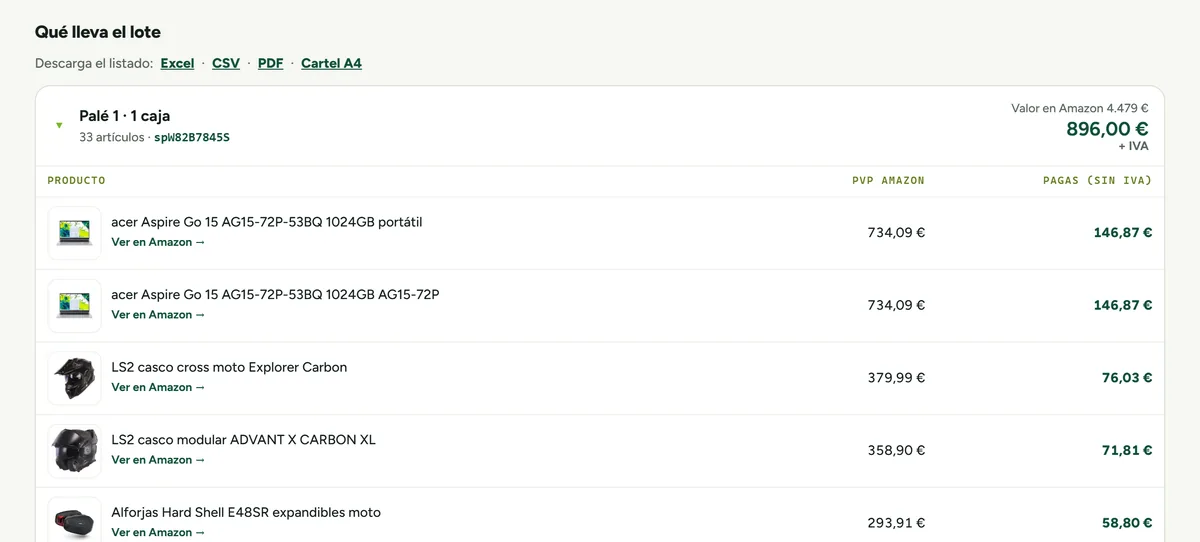
Task: View Aspire Go 15 AG15-72P on Amazon
Action: click(158, 315)
